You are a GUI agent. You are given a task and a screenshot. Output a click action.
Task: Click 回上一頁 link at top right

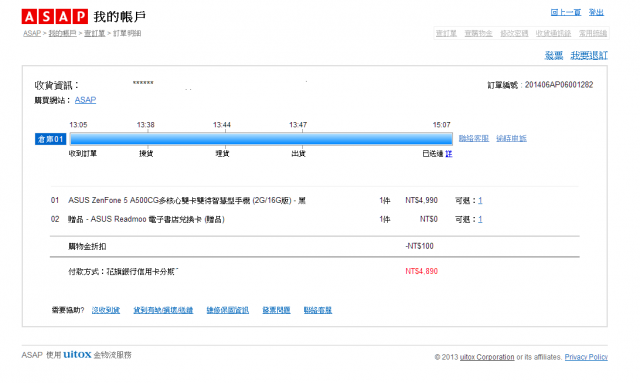pos(566,12)
